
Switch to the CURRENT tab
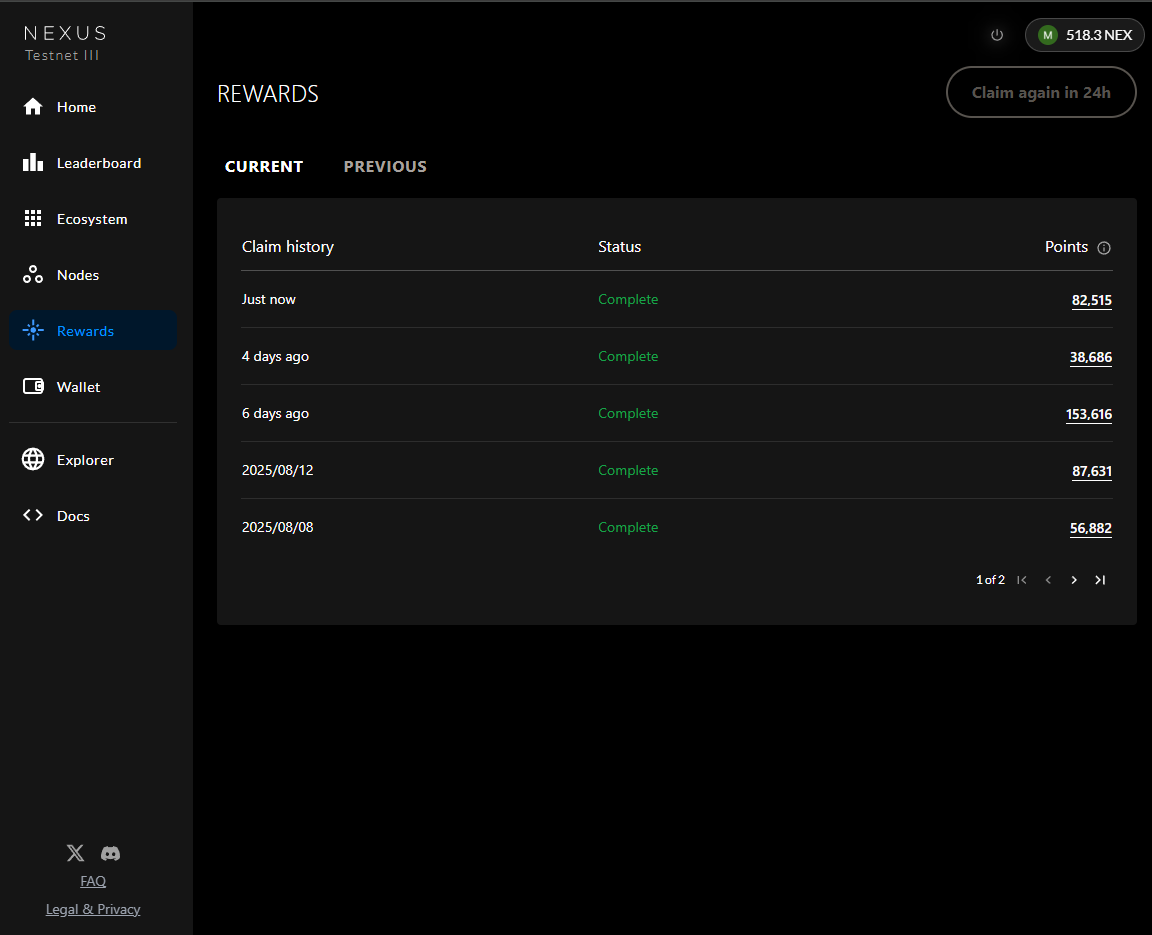[264, 167]
